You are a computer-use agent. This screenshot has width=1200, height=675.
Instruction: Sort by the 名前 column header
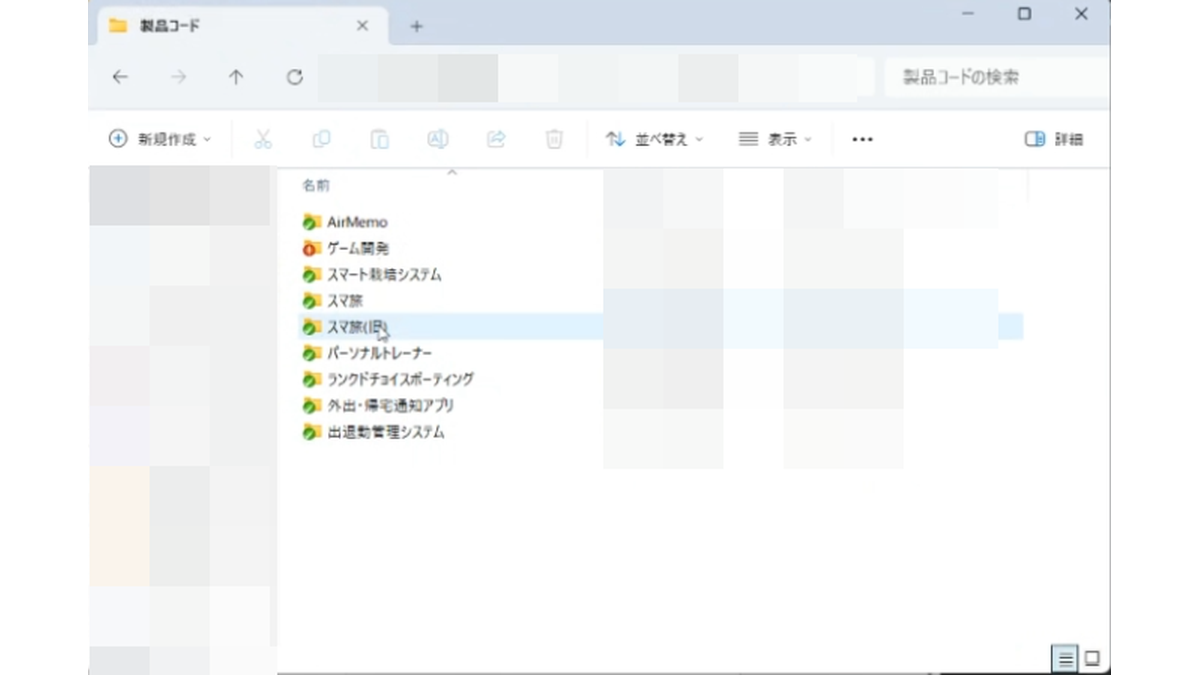pyautogui.click(x=316, y=186)
